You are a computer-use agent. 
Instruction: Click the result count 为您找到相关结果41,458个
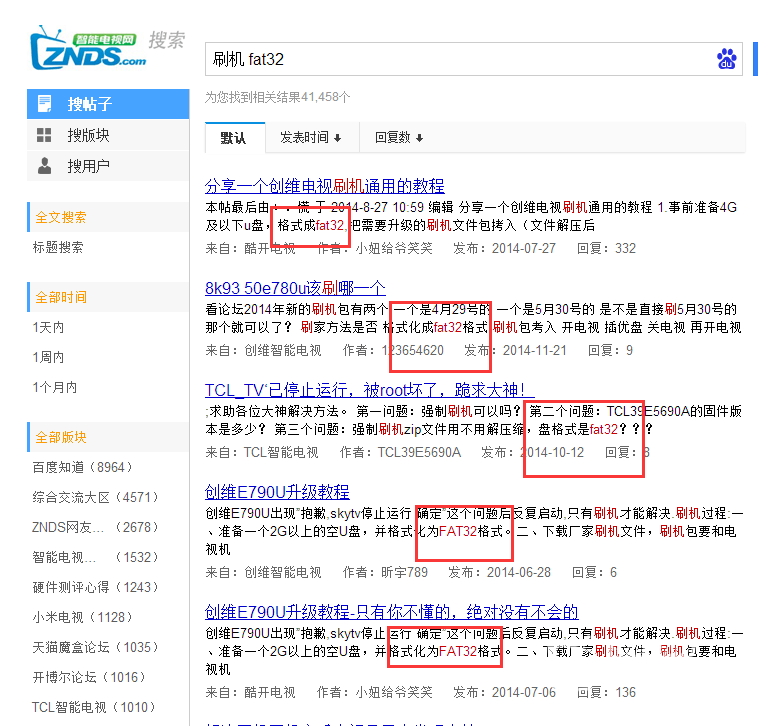point(277,98)
